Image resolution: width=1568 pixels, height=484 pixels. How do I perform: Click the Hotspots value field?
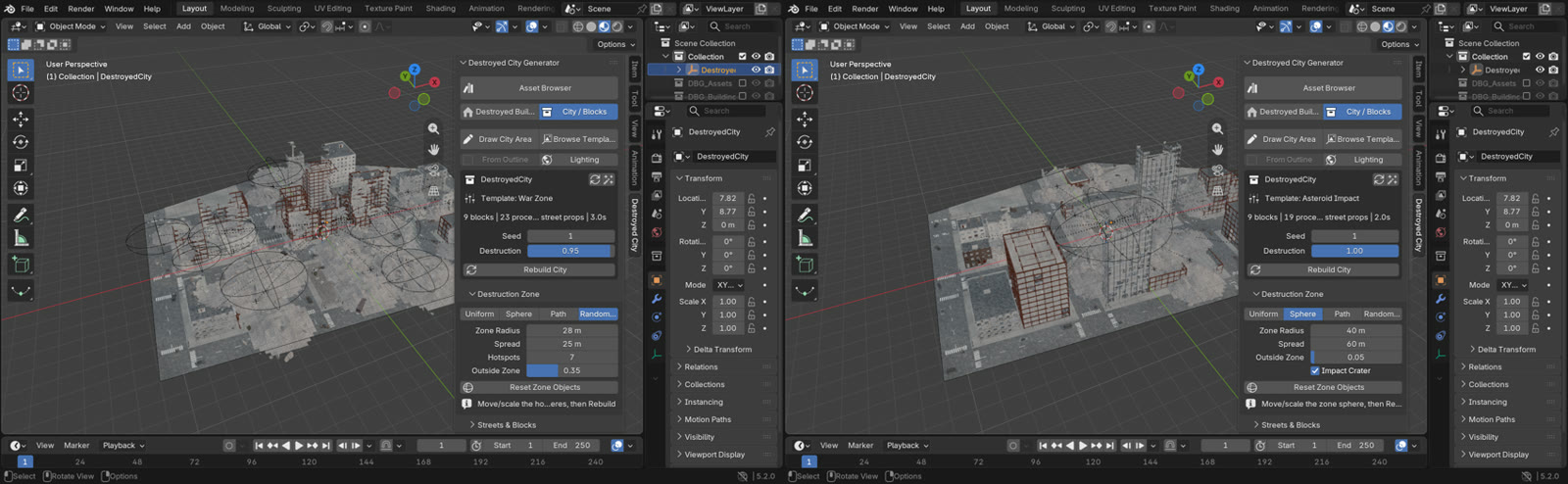pyautogui.click(x=572, y=357)
